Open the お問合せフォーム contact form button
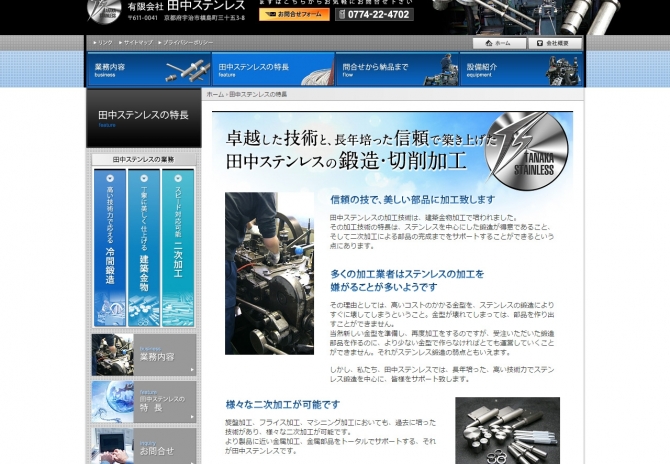Screen dimensions: 670x464 pos(294,15)
